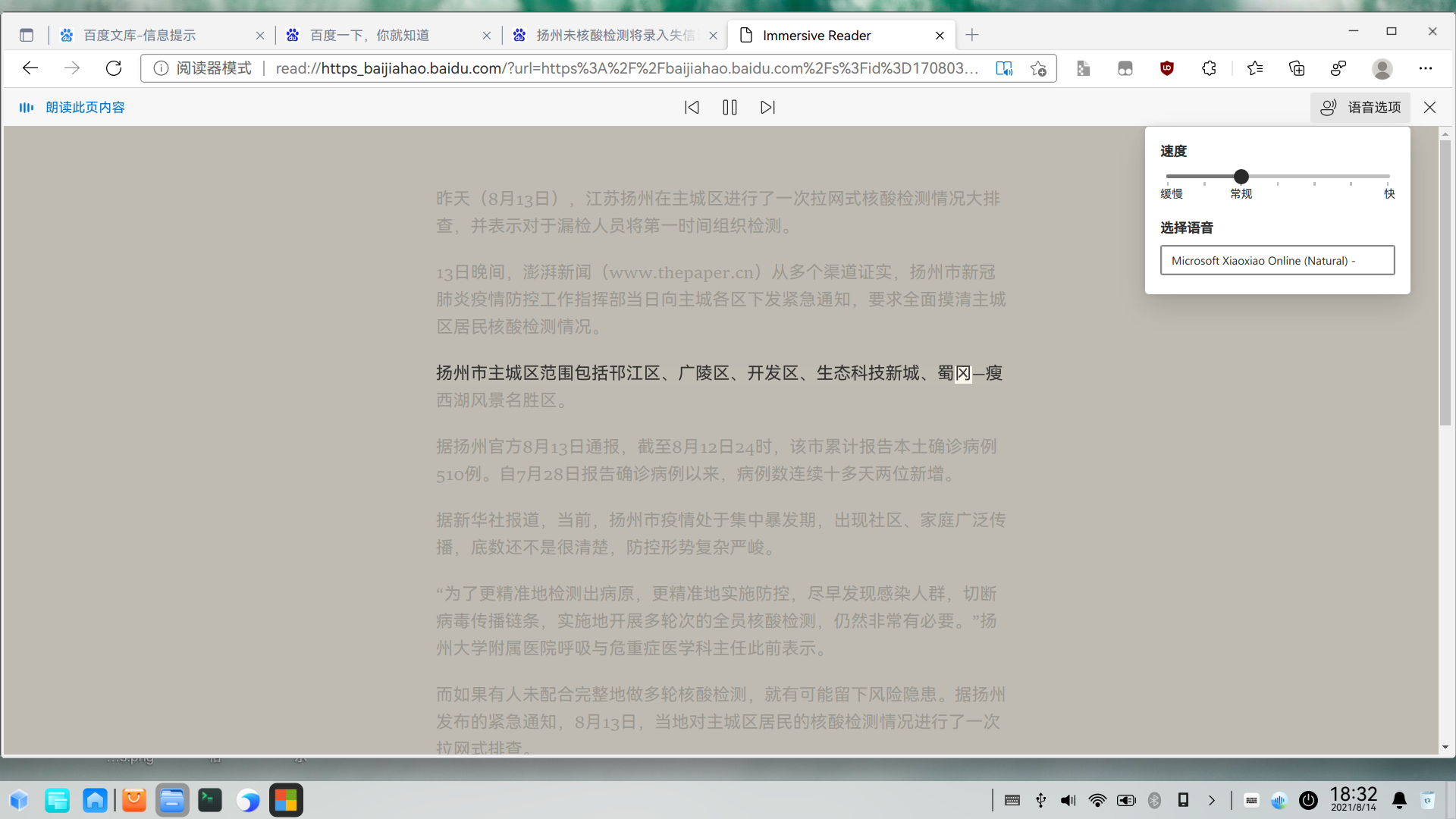Click the 朗读此页内容 read aloud label
Screen dimensions: 1456x819
[85, 108]
